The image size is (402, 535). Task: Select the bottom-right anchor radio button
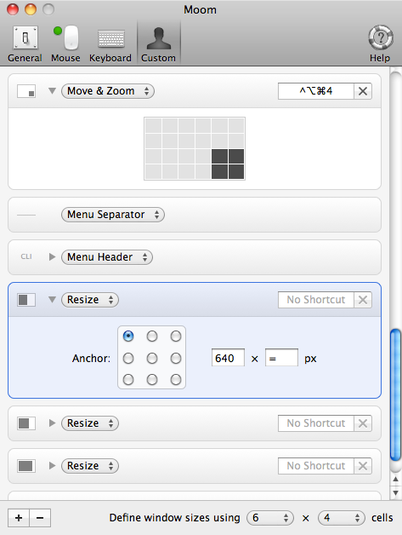point(176,379)
